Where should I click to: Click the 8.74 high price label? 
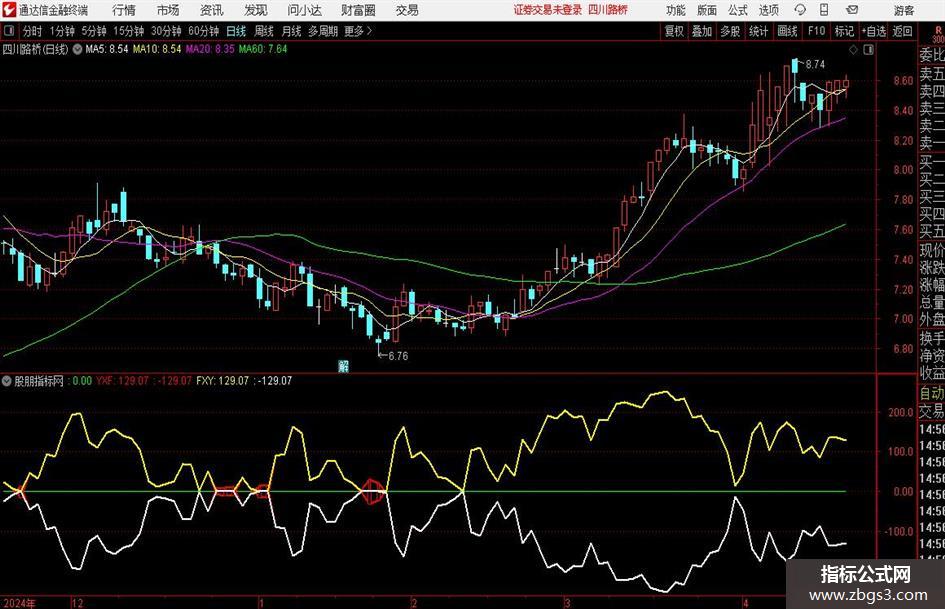click(815, 65)
